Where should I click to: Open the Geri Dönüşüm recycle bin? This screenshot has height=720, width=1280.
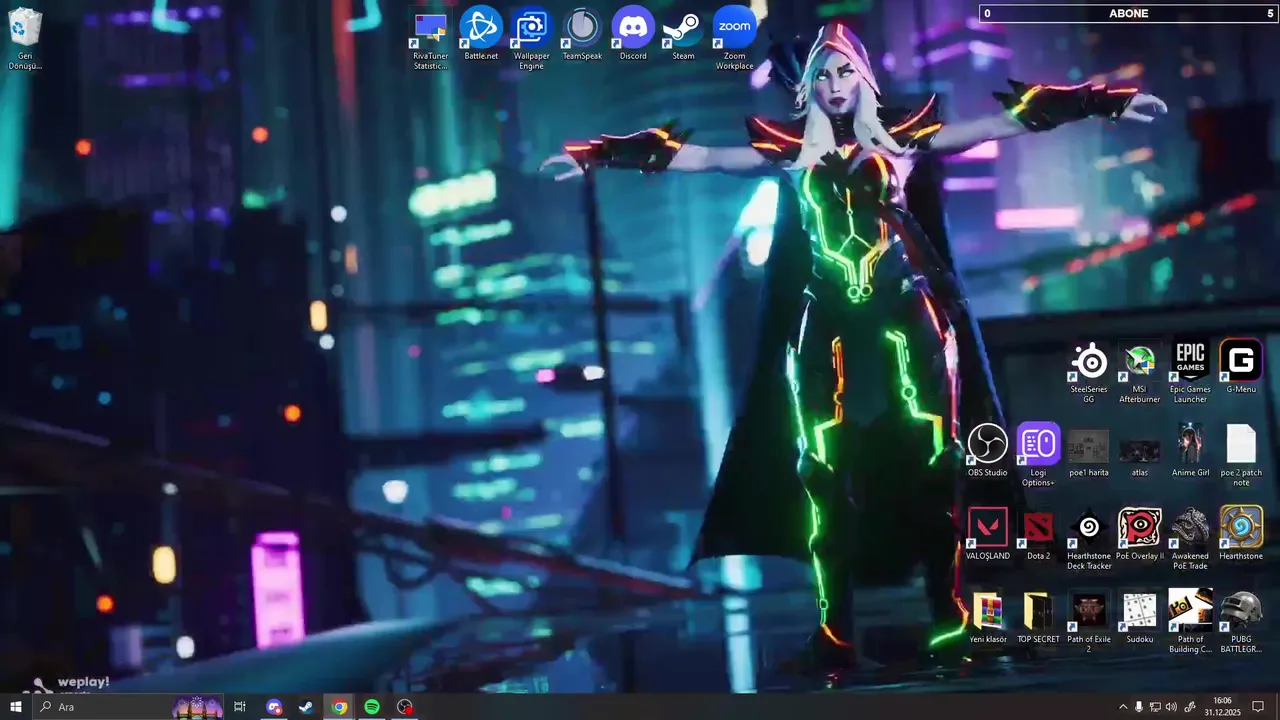[x=25, y=40]
